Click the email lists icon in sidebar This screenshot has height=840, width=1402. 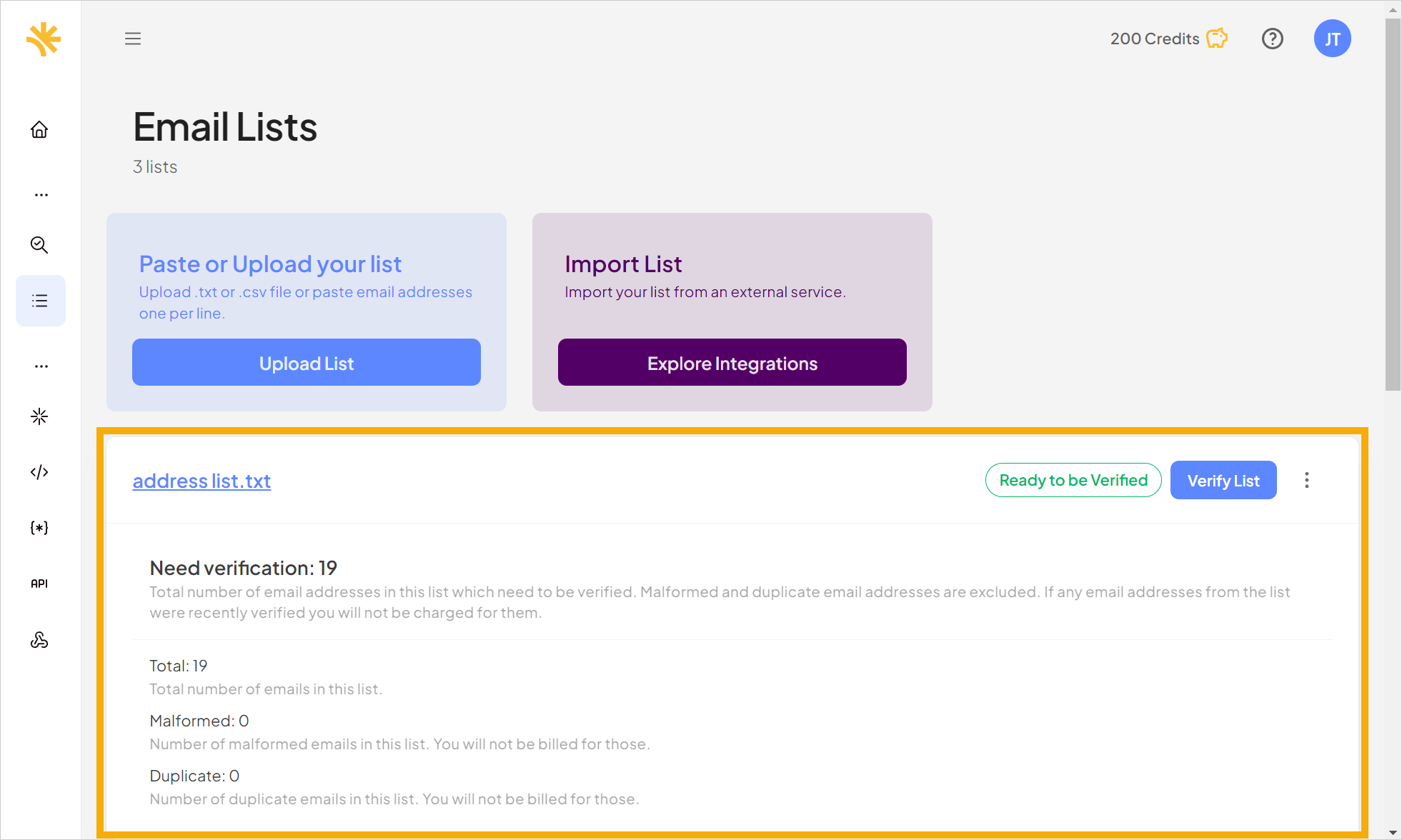click(41, 301)
